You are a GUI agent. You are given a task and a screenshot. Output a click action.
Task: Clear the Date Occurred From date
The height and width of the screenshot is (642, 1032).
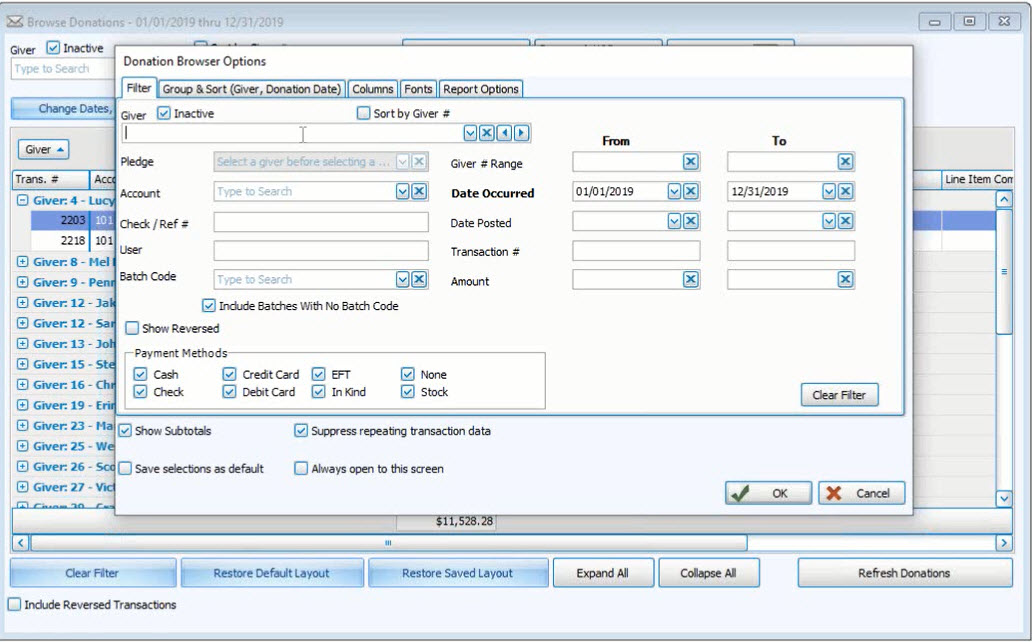coord(690,190)
